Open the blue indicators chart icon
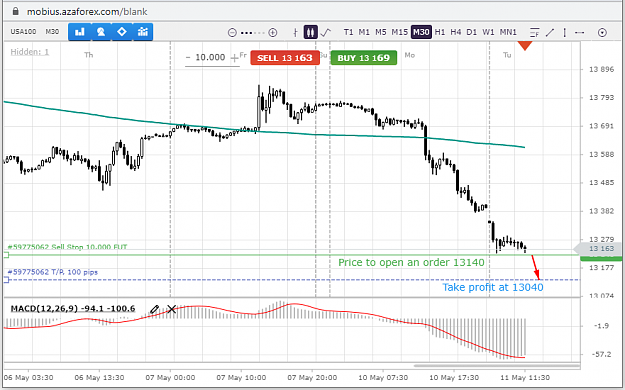 tap(143, 32)
